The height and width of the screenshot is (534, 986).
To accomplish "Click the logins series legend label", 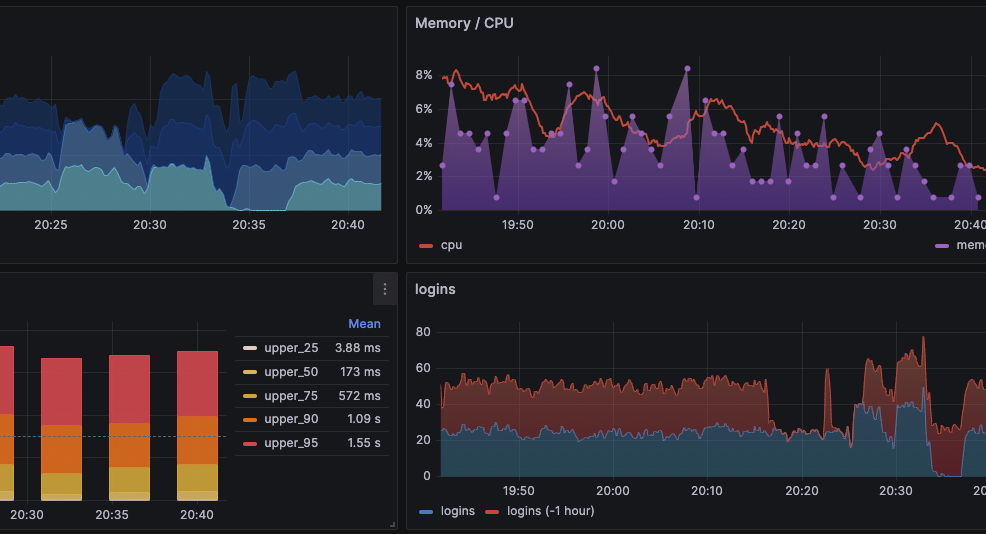I will [456, 511].
